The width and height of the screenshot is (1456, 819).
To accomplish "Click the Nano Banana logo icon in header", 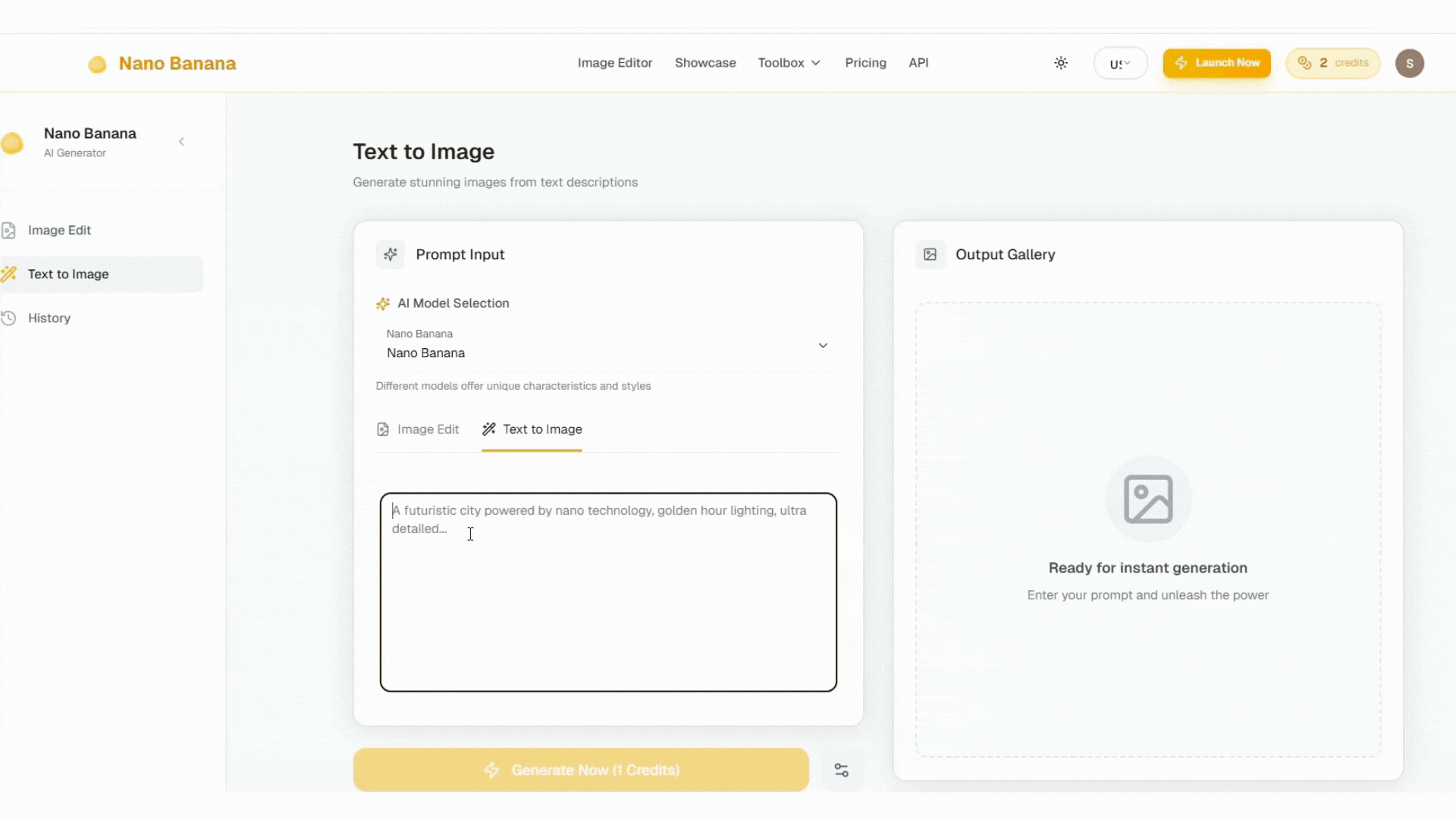I will (97, 64).
